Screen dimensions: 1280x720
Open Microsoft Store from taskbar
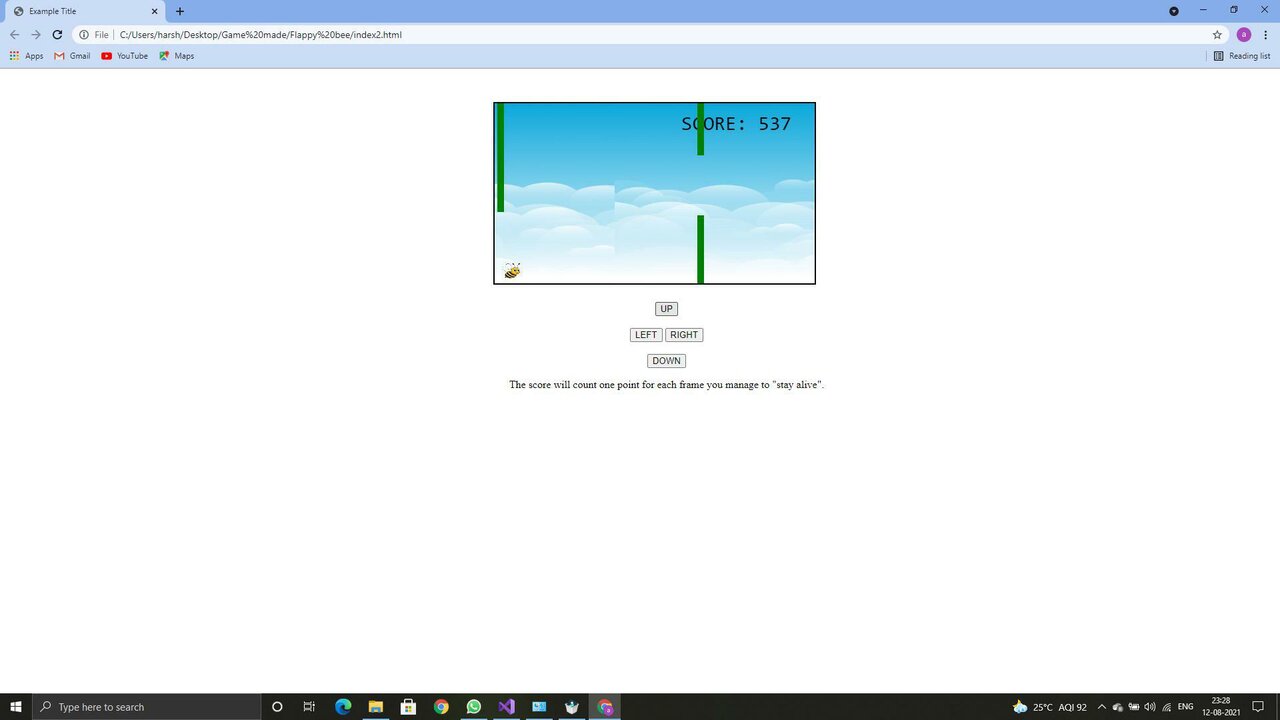(x=408, y=707)
